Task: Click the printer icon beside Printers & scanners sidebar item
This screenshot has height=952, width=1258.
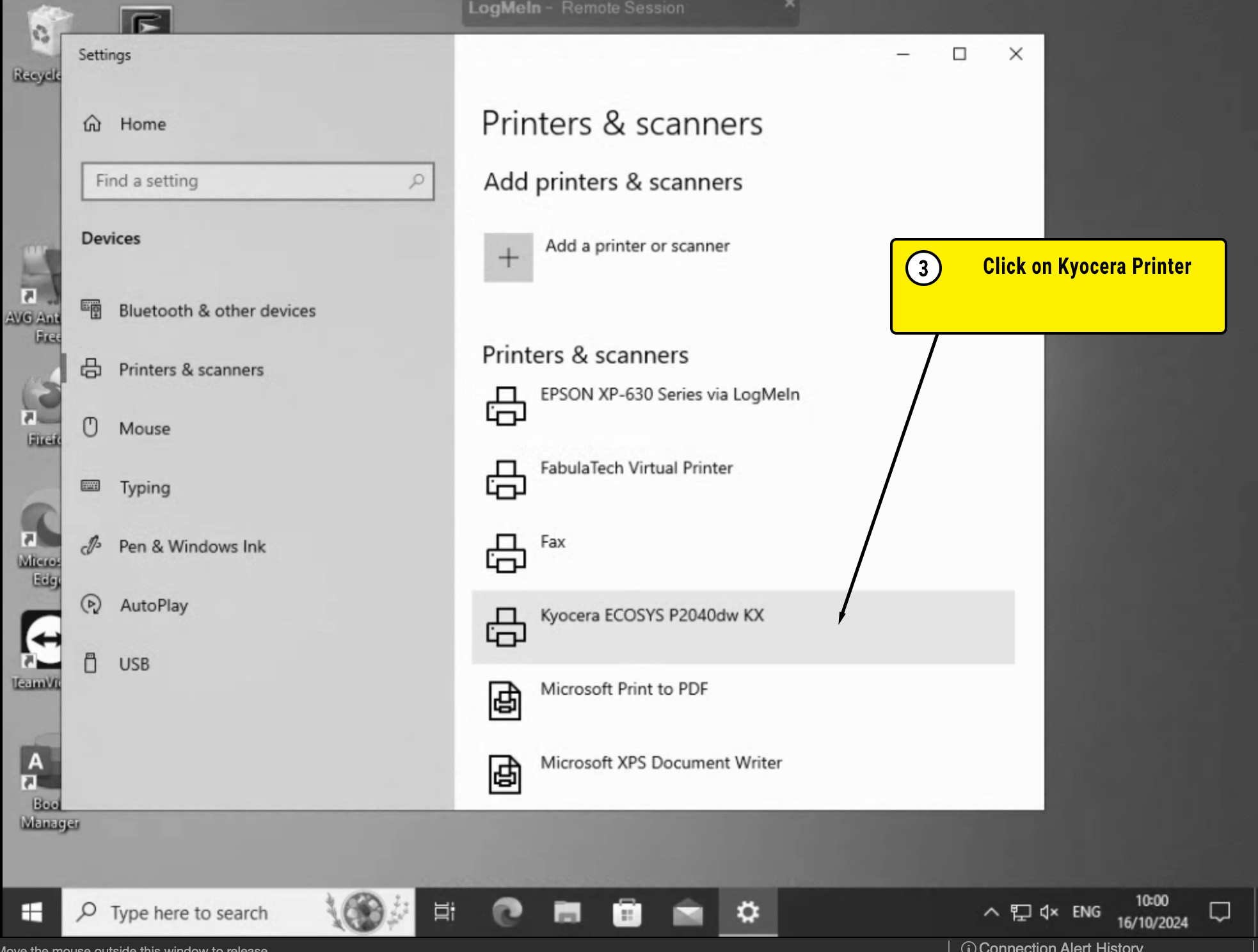Action: click(x=91, y=369)
